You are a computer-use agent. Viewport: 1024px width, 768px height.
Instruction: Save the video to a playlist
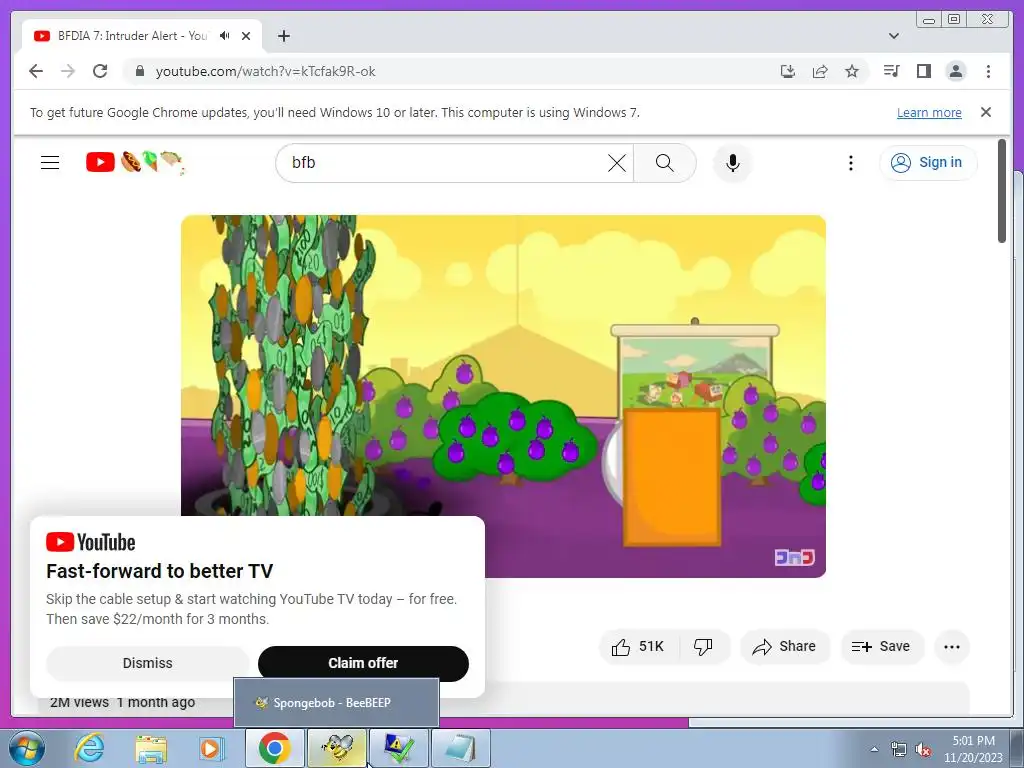(x=882, y=647)
